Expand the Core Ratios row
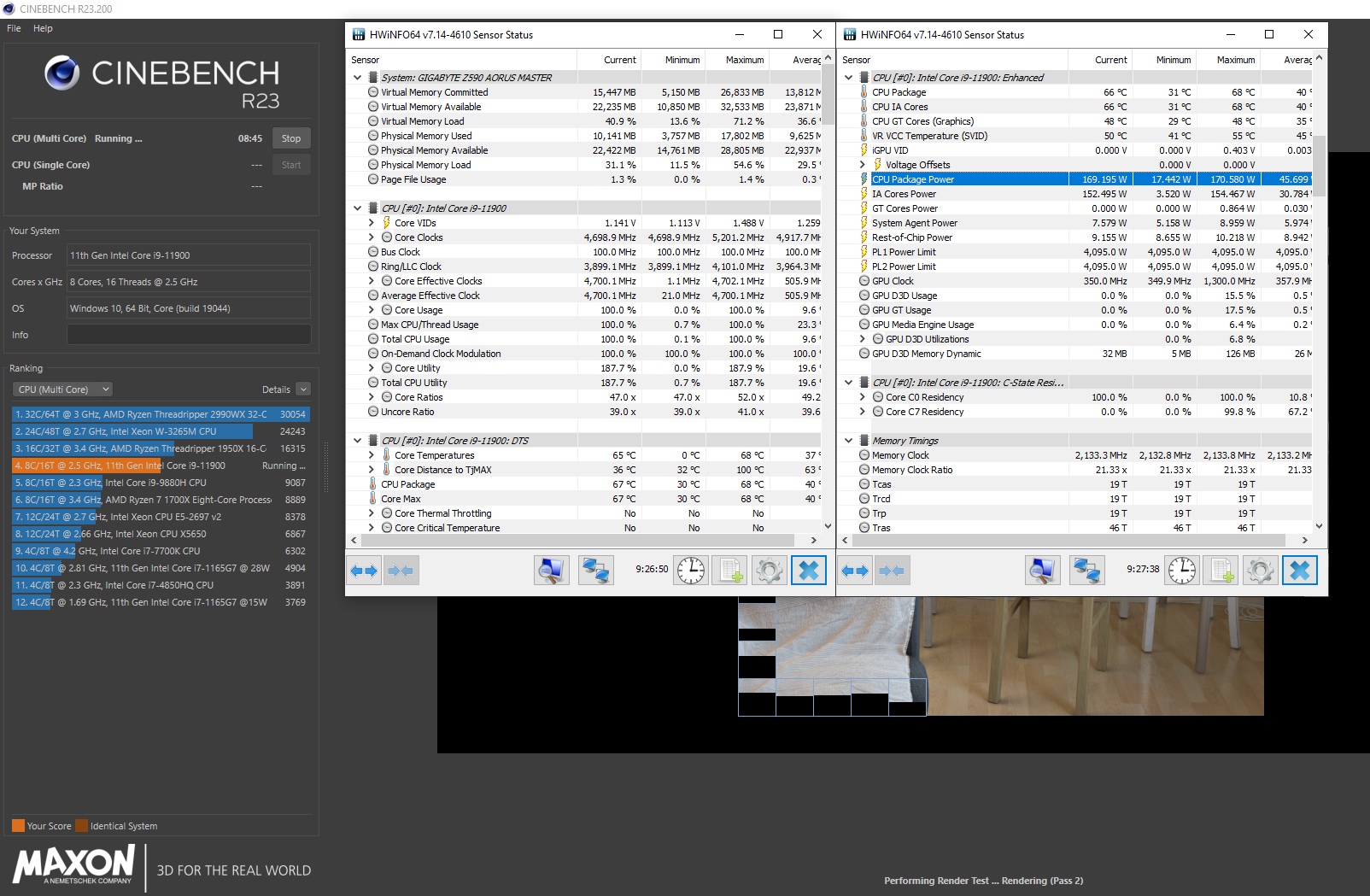 pos(372,397)
